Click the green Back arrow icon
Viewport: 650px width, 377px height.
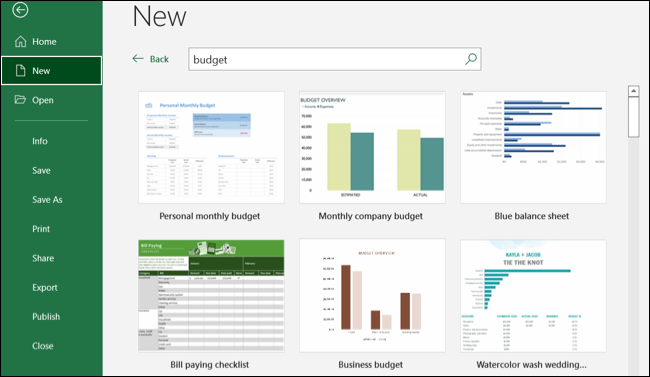tap(138, 59)
